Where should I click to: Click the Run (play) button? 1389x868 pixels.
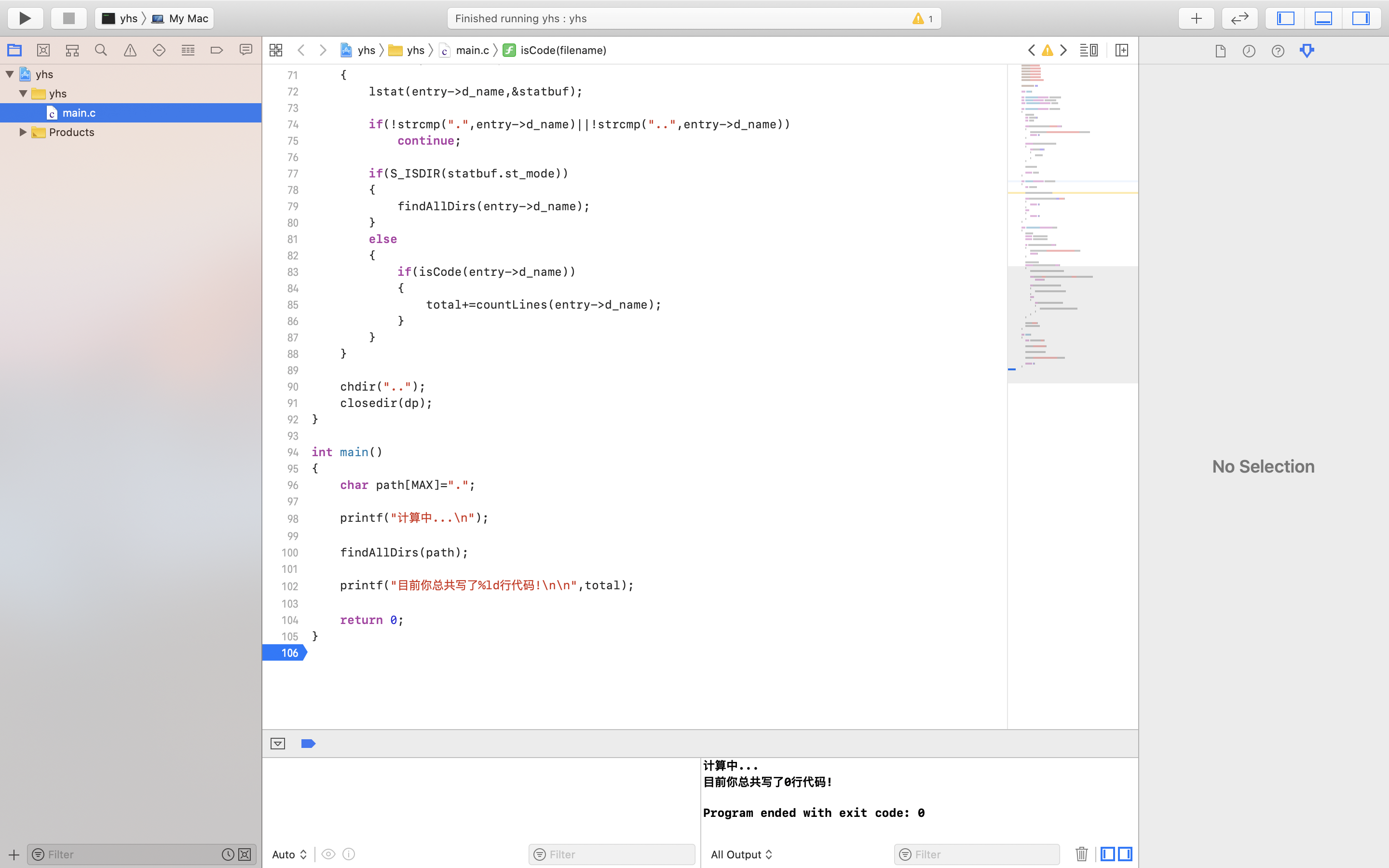click(25, 18)
